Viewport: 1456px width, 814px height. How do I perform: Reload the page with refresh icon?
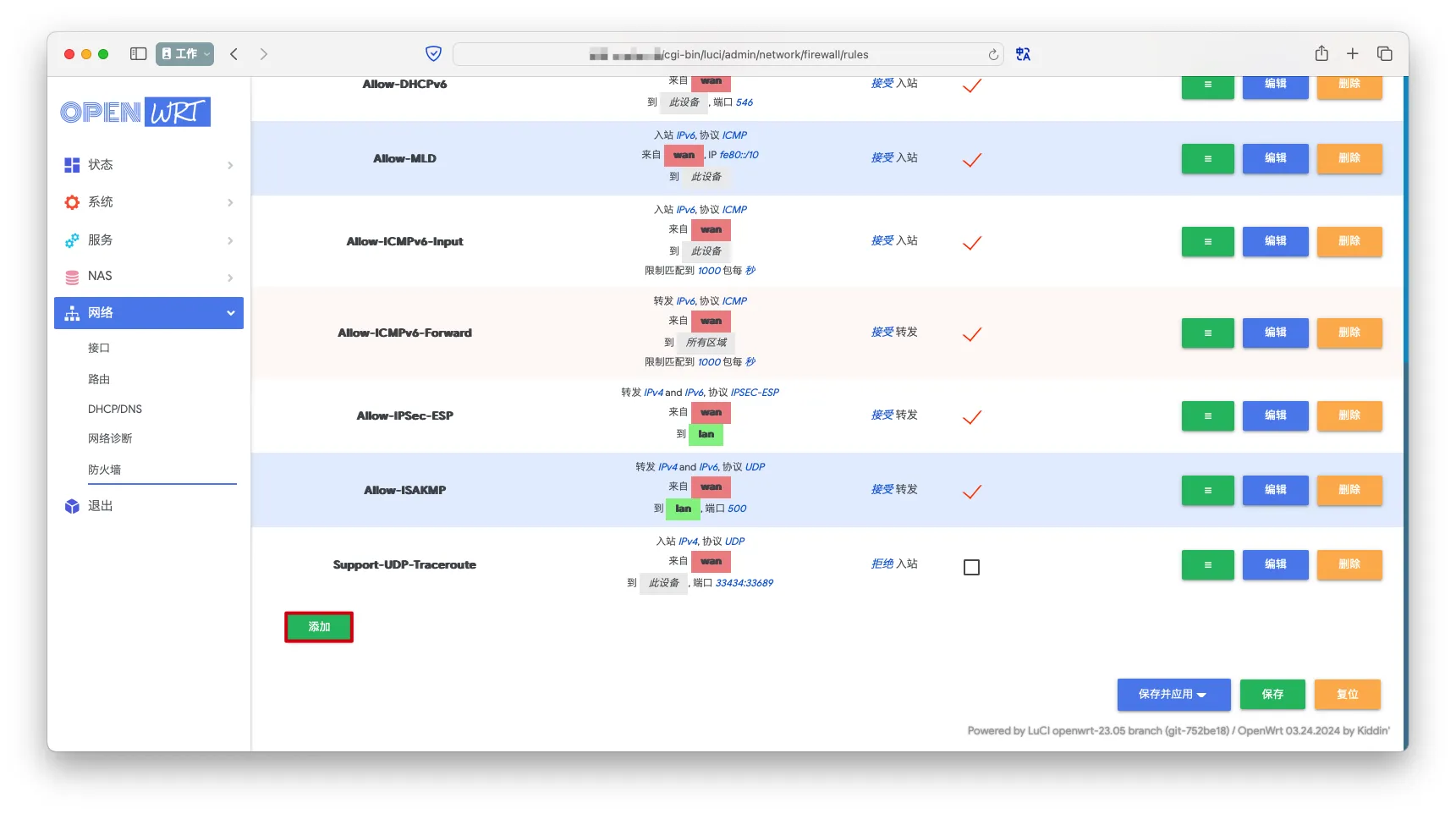pyautogui.click(x=993, y=55)
